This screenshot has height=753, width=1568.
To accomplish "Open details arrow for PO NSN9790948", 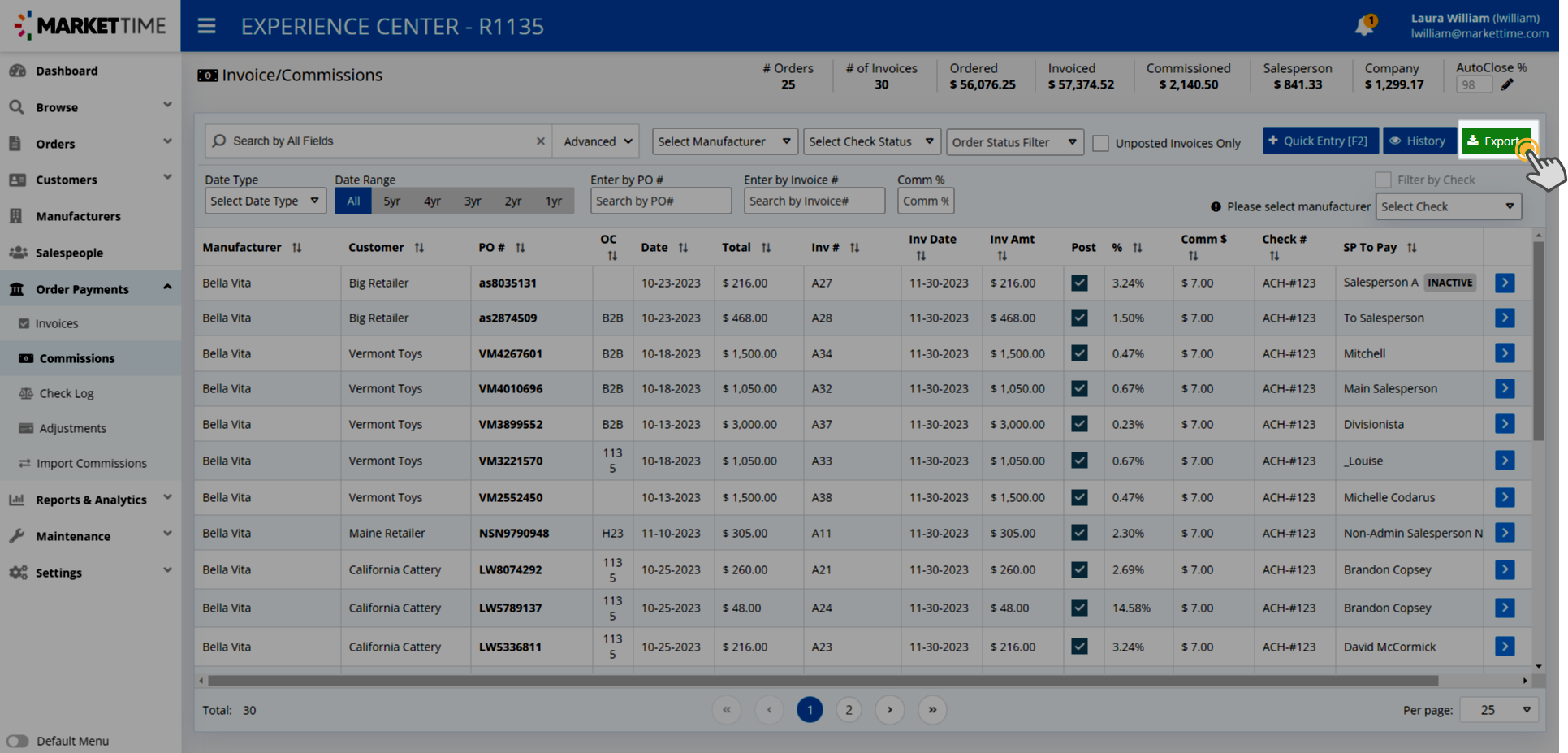I will 1505,533.
